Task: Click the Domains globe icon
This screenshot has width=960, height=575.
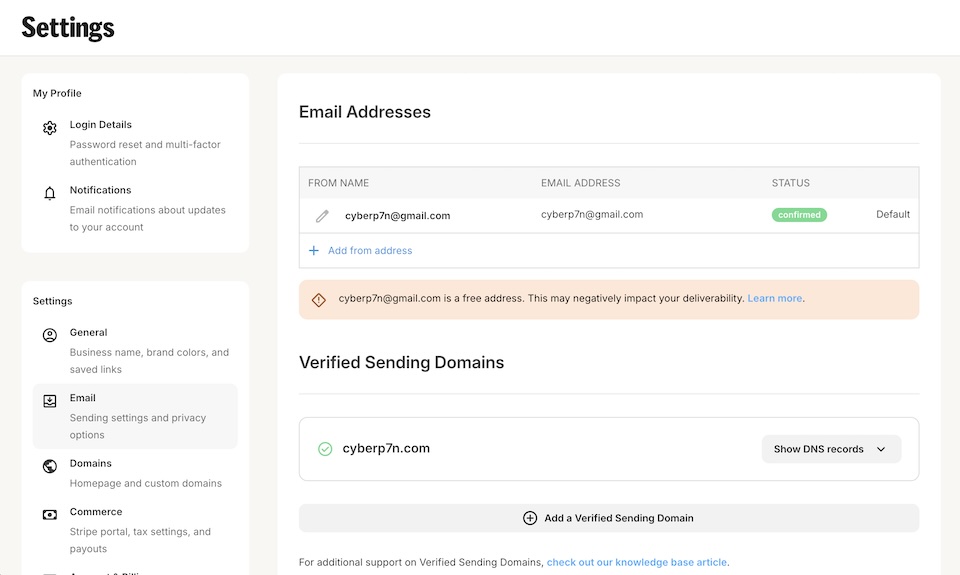Action: coord(50,467)
